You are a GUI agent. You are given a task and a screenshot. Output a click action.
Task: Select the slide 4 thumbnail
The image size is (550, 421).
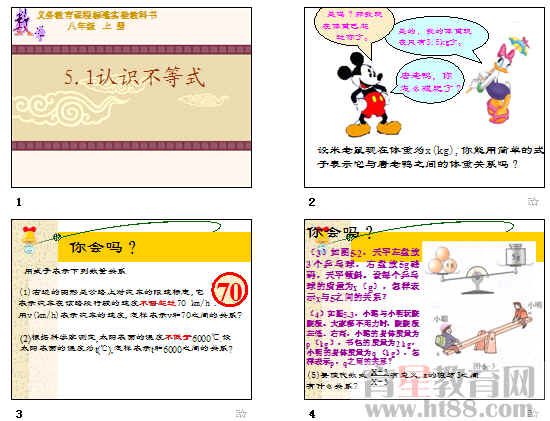click(x=424, y=309)
